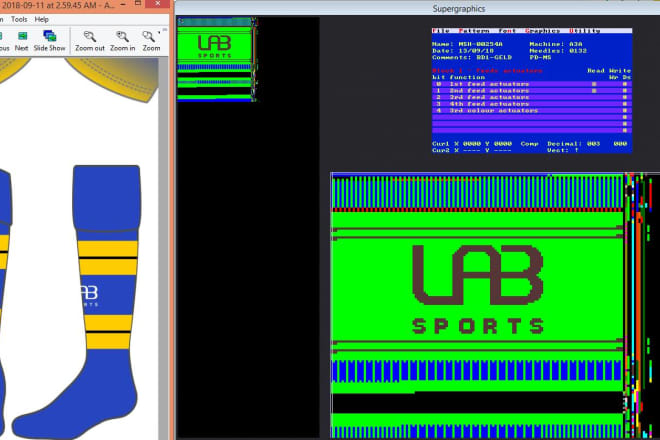Open the Zoom dropdown arrow
The height and width of the screenshot is (440, 660).
click(159, 32)
